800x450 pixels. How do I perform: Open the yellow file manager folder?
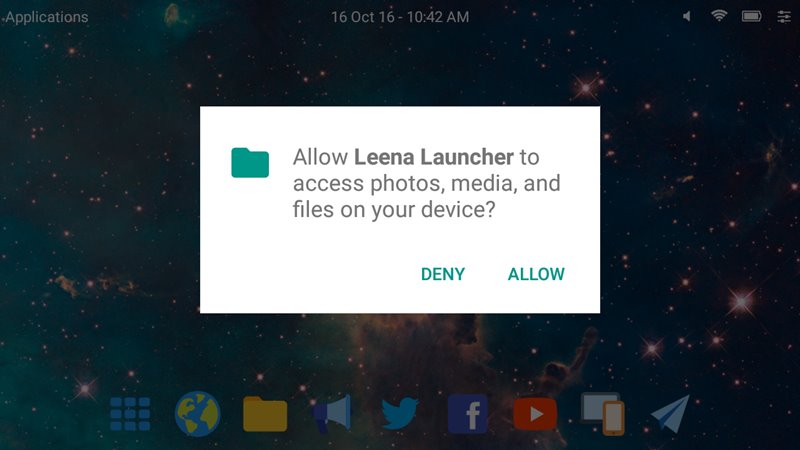265,414
